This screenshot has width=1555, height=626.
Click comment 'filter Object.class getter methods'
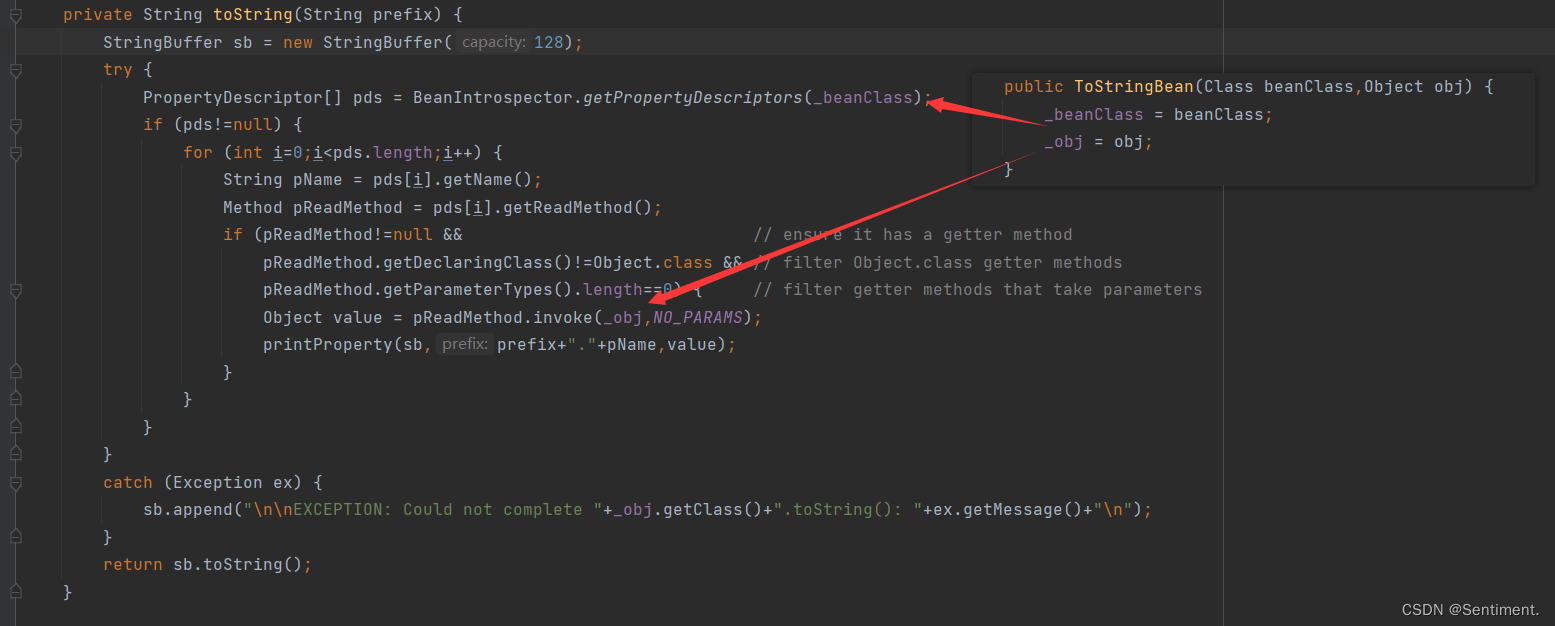tap(938, 262)
